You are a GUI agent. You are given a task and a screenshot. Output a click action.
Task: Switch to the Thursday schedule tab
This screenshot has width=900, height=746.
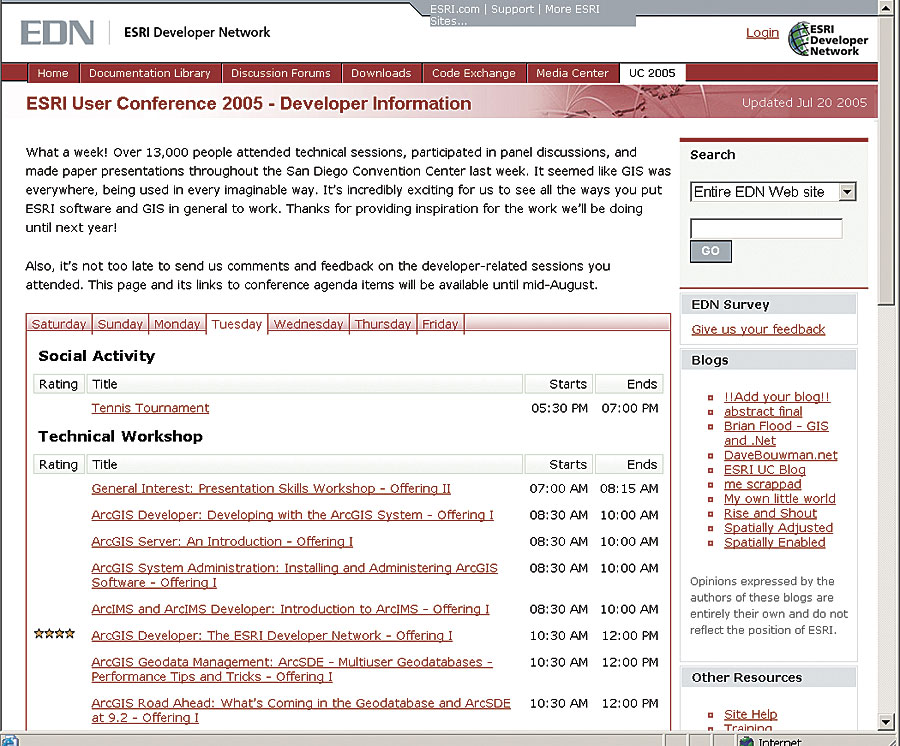(x=383, y=324)
